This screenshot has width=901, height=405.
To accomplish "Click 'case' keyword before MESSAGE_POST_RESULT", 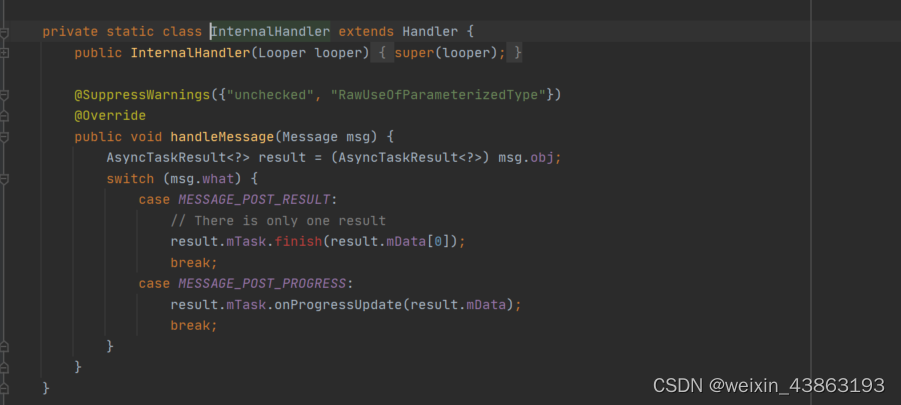I will coord(154,199).
